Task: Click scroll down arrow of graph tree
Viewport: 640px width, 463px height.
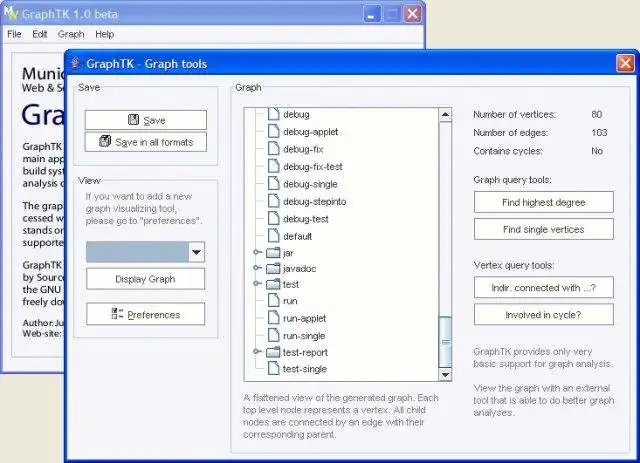Action: tap(445, 374)
